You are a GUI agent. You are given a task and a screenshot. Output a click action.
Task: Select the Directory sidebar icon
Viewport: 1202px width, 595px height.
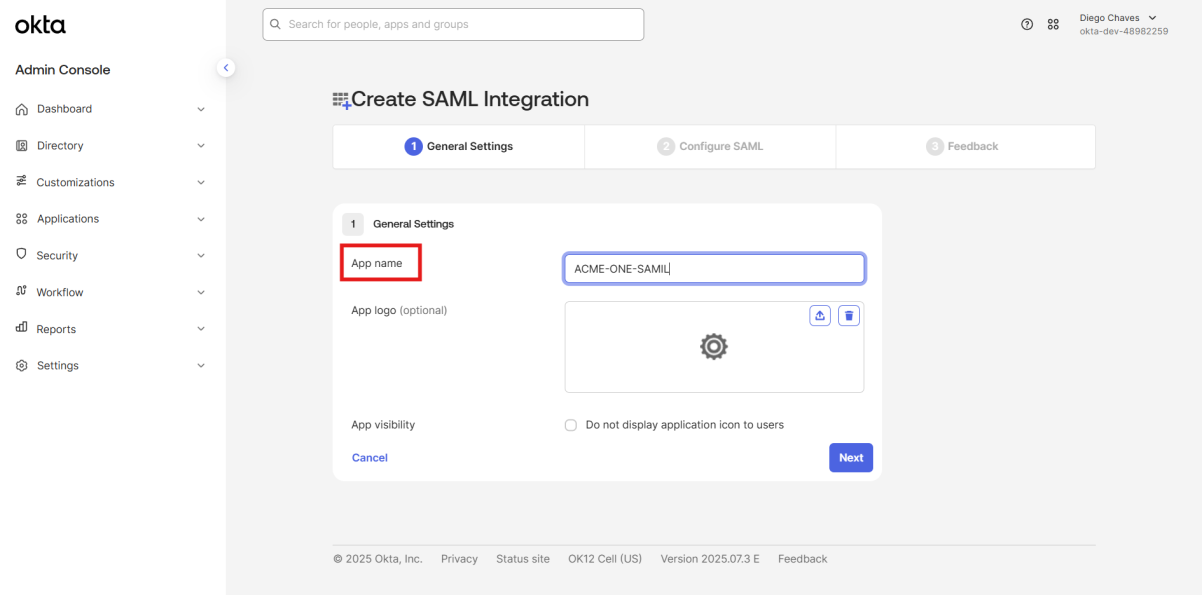click(22, 146)
